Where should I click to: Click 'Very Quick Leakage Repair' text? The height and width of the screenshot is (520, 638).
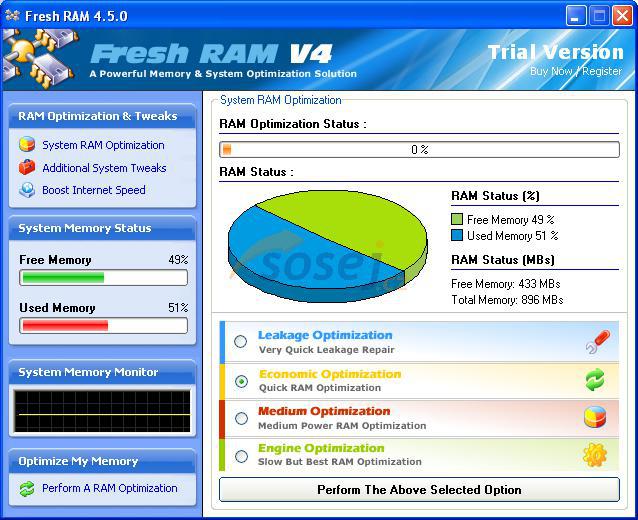coord(327,350)
